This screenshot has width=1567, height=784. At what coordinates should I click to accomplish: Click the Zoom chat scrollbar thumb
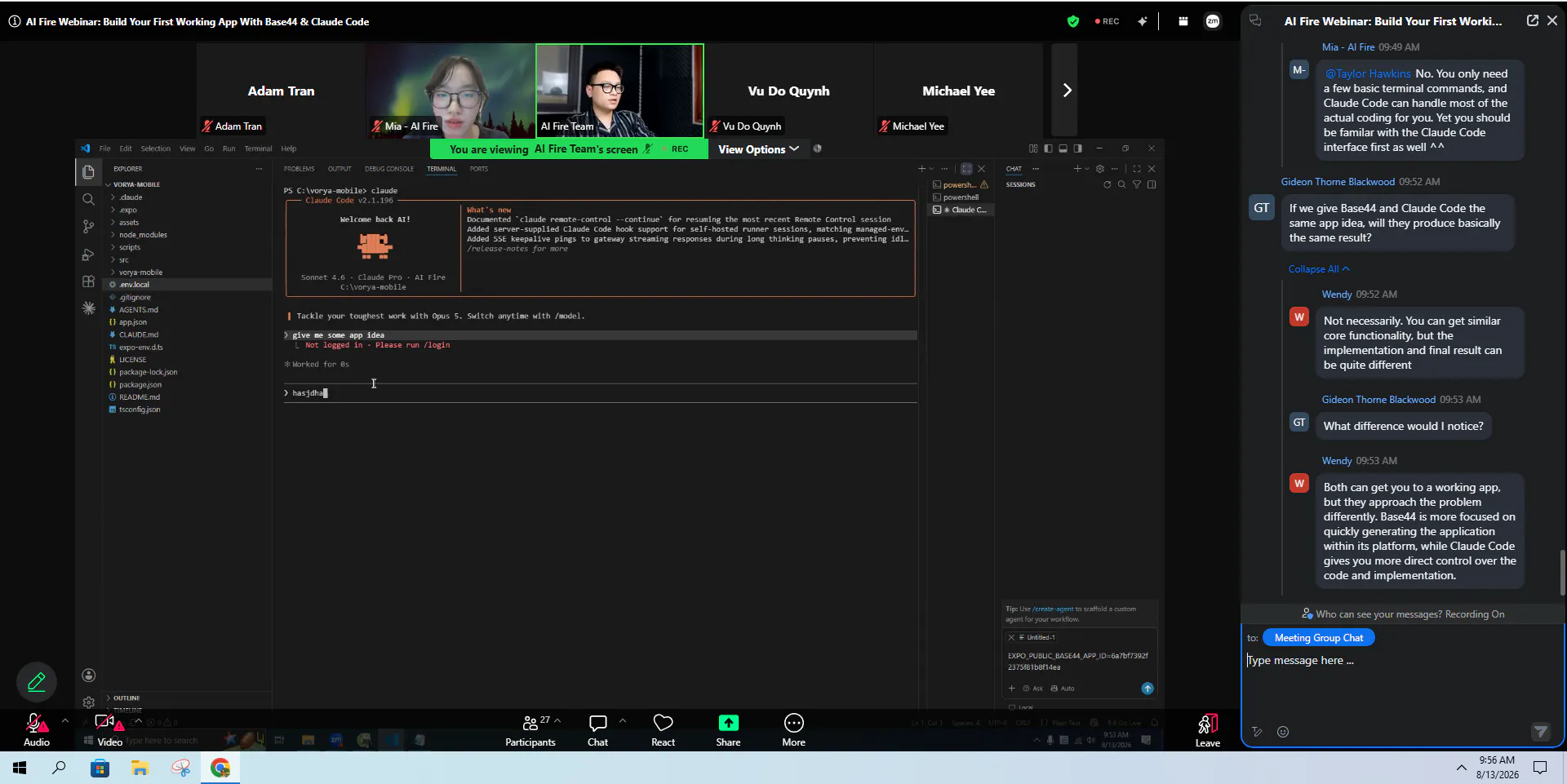[x=1562, y=573]
